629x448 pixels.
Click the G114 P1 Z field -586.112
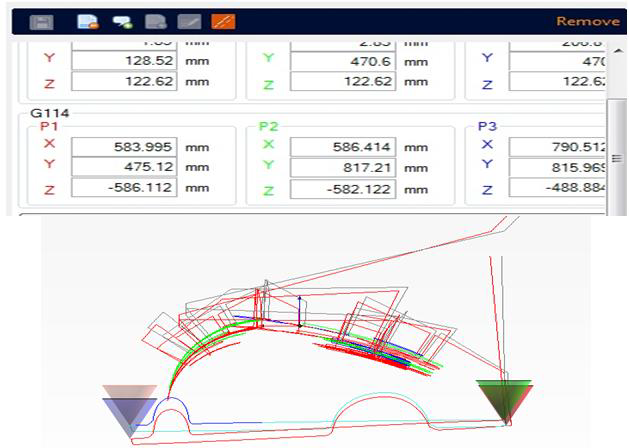tap(124, 187)
